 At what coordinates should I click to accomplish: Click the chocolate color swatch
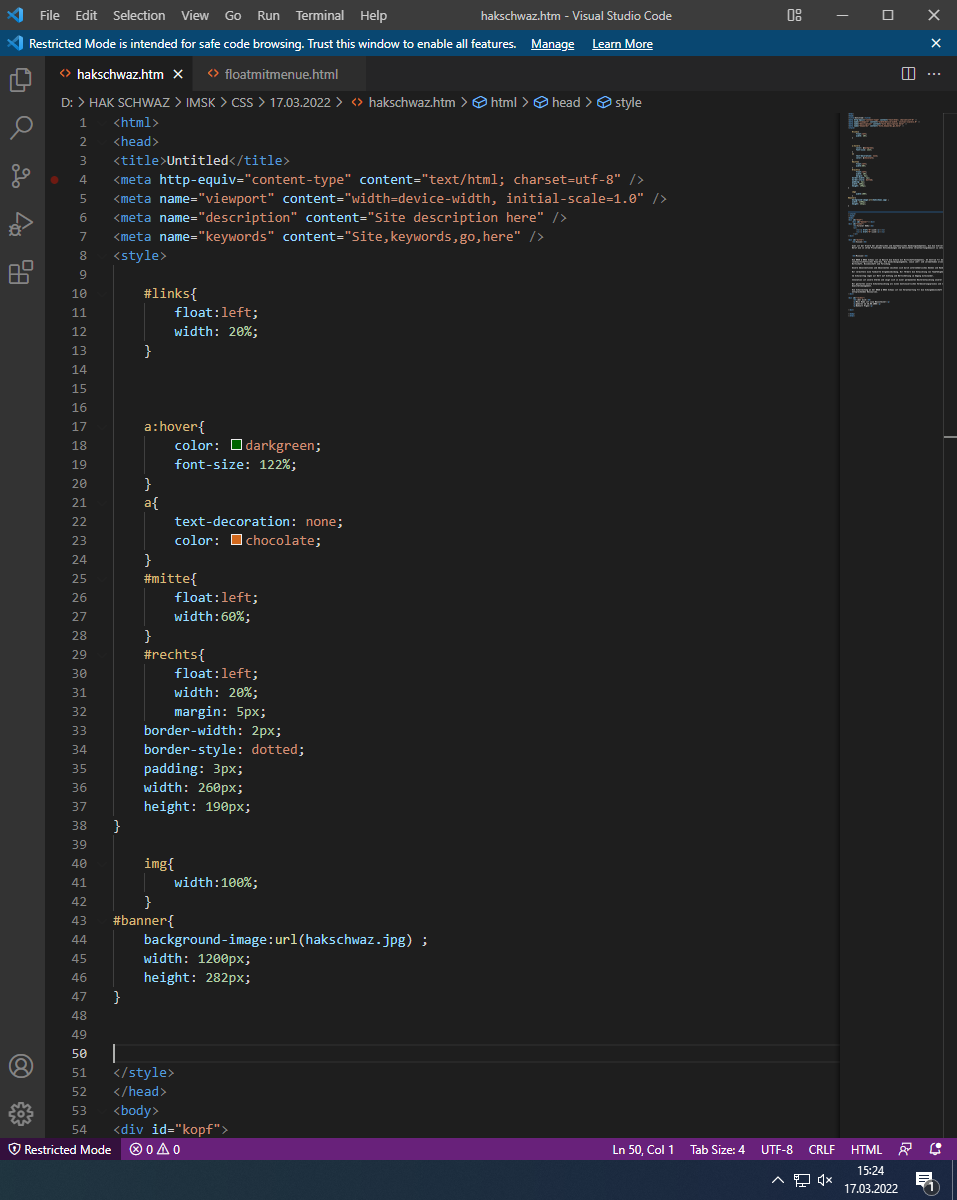[237, 541]
